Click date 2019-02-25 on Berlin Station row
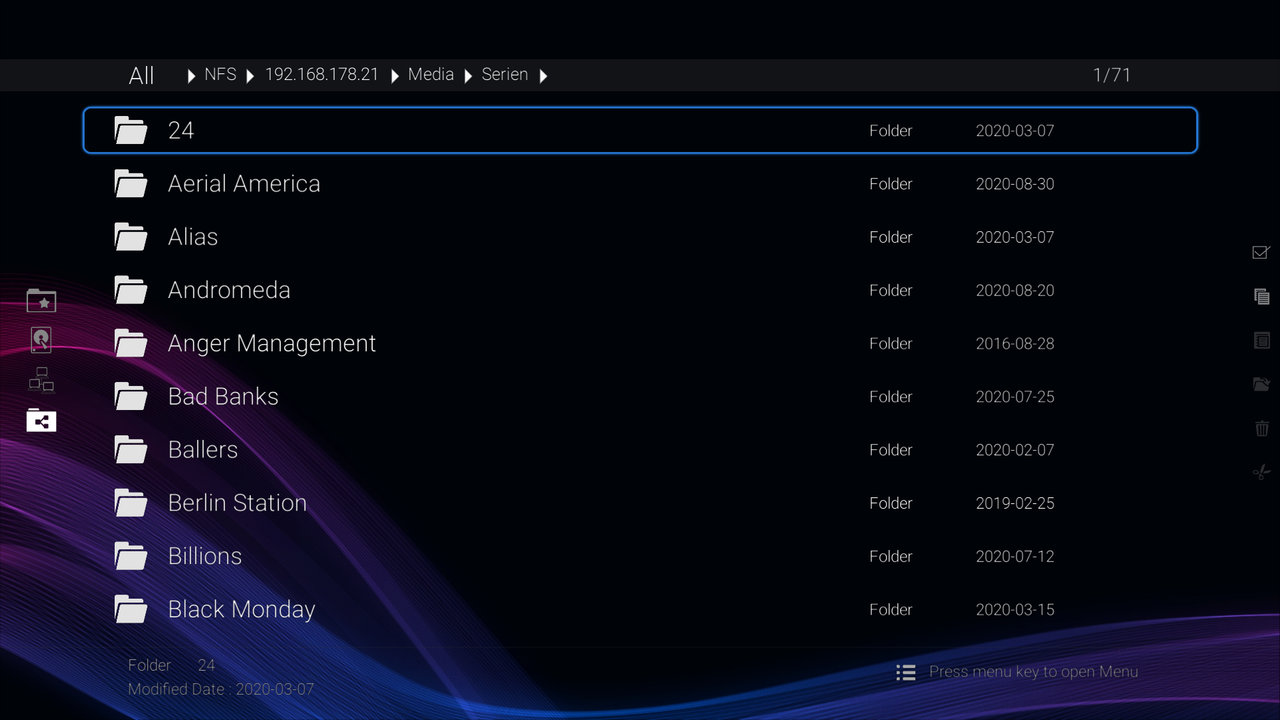1280x720 pixels. coord(1015,503)
